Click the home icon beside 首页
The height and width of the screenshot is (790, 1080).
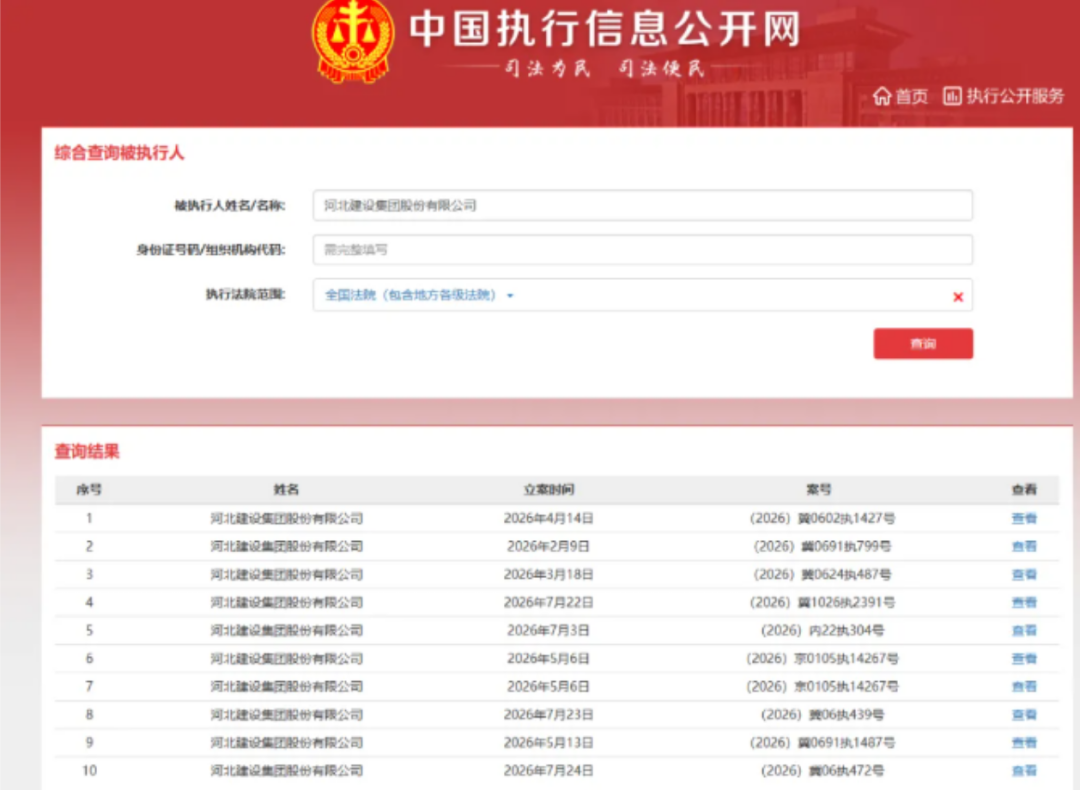(x=882, y=96)
